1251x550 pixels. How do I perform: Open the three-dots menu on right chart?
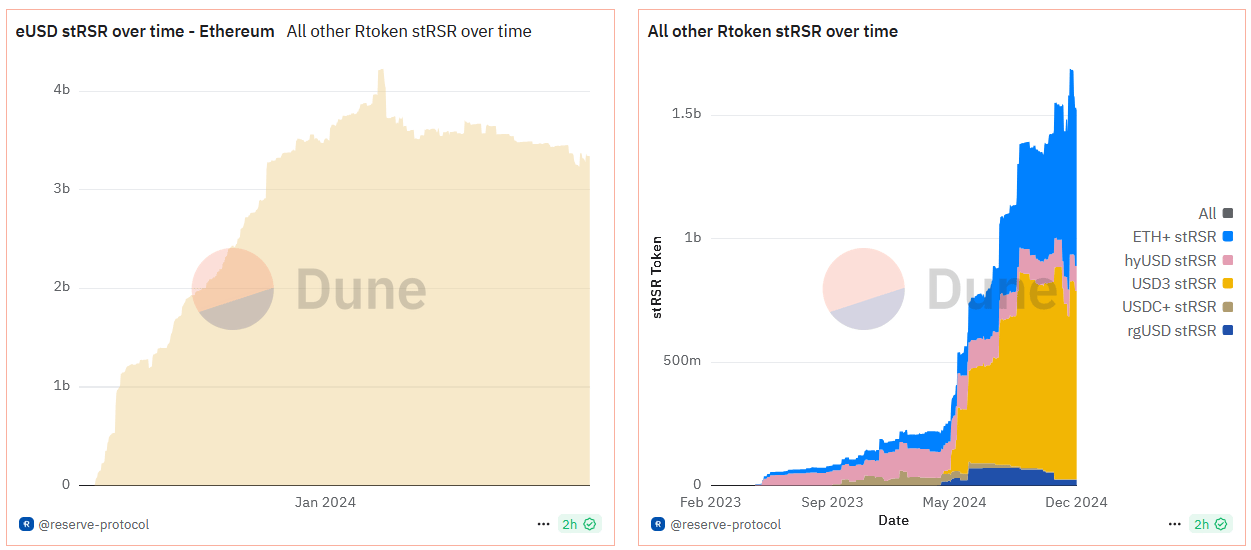pos(1175,524)
